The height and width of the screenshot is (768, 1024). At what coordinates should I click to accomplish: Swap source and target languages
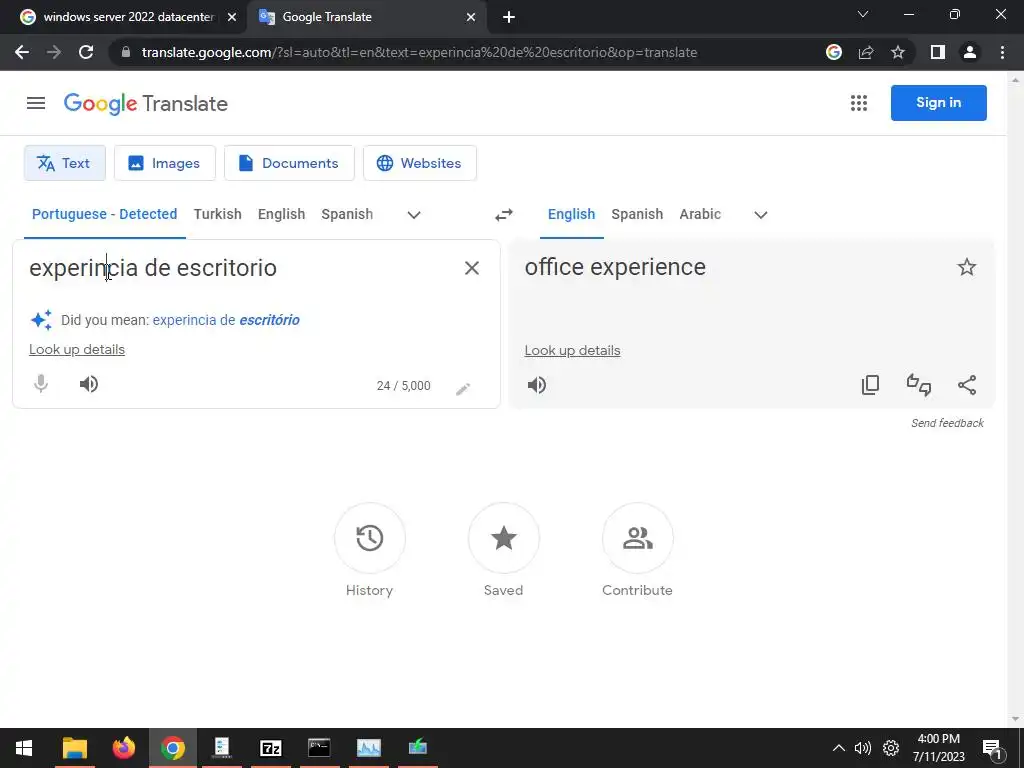tap(504, 215)
